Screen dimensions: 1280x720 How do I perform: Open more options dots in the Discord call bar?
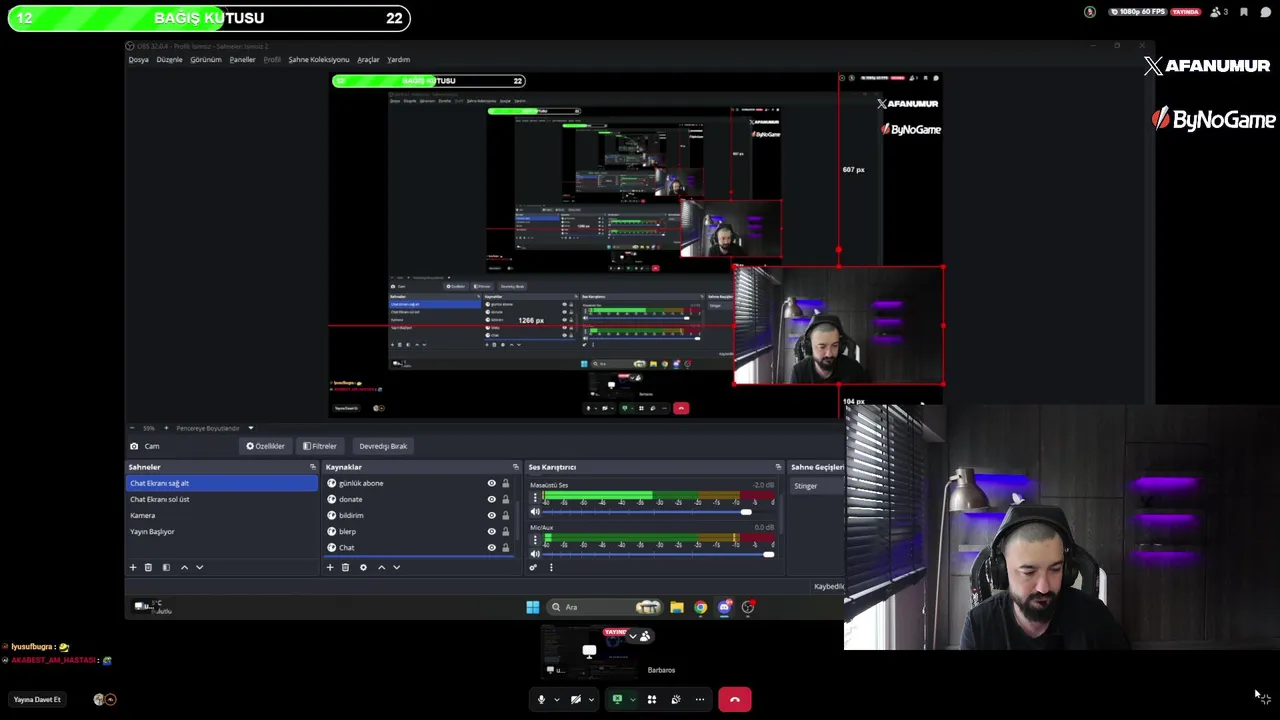click(700, 699)
